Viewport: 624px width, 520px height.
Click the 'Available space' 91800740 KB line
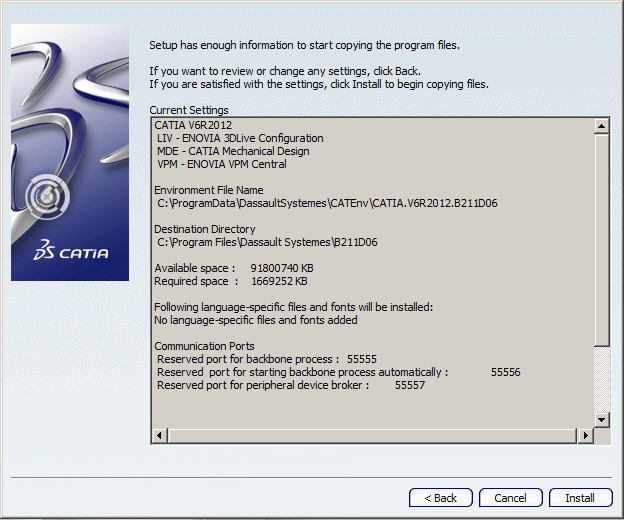point(234,268)
